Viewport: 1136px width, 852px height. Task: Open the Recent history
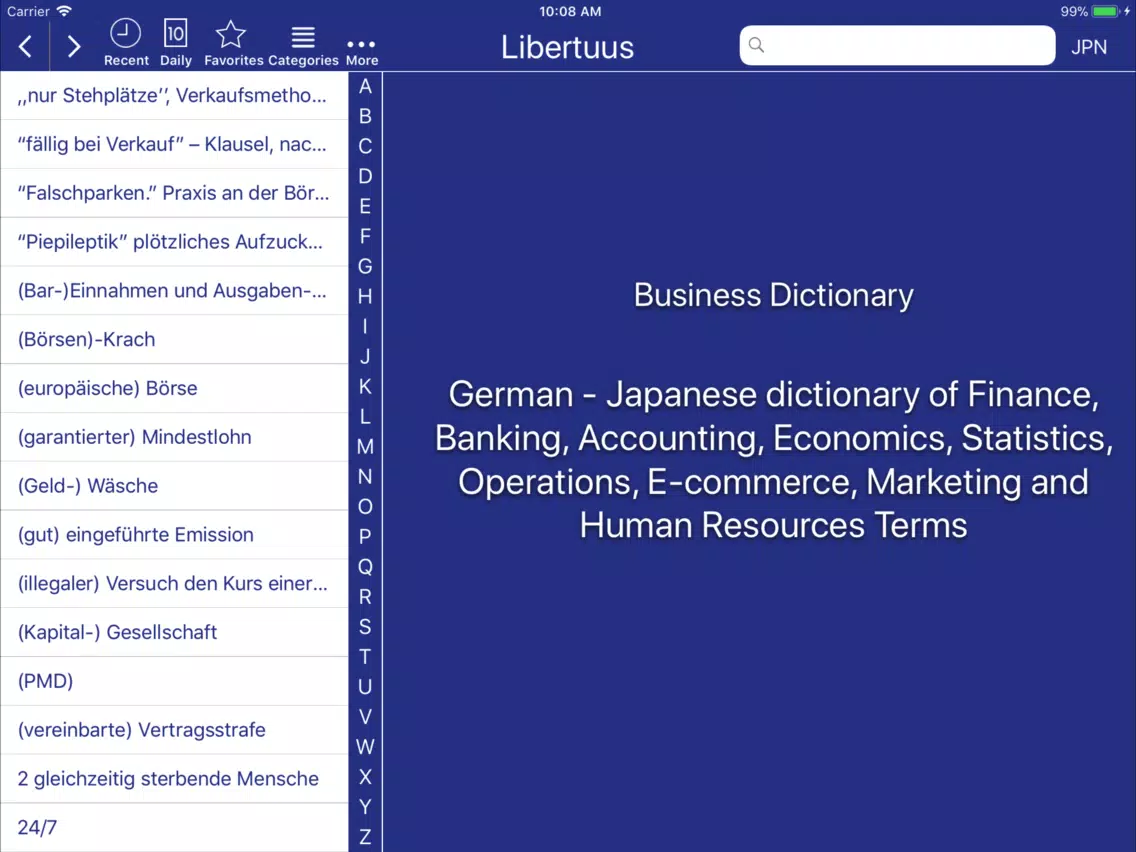[126, 44]
